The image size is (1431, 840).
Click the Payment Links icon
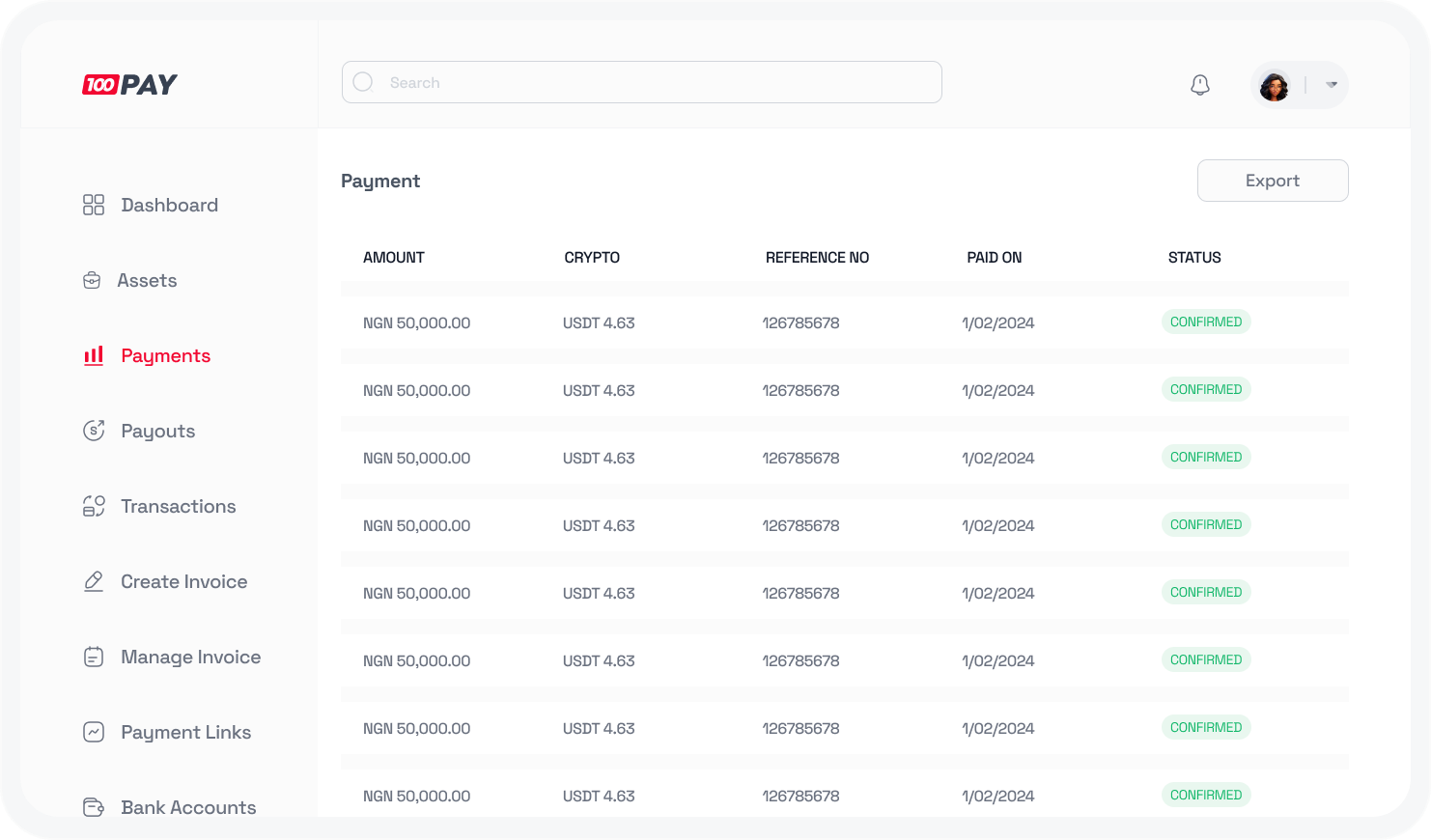(94, 732)
